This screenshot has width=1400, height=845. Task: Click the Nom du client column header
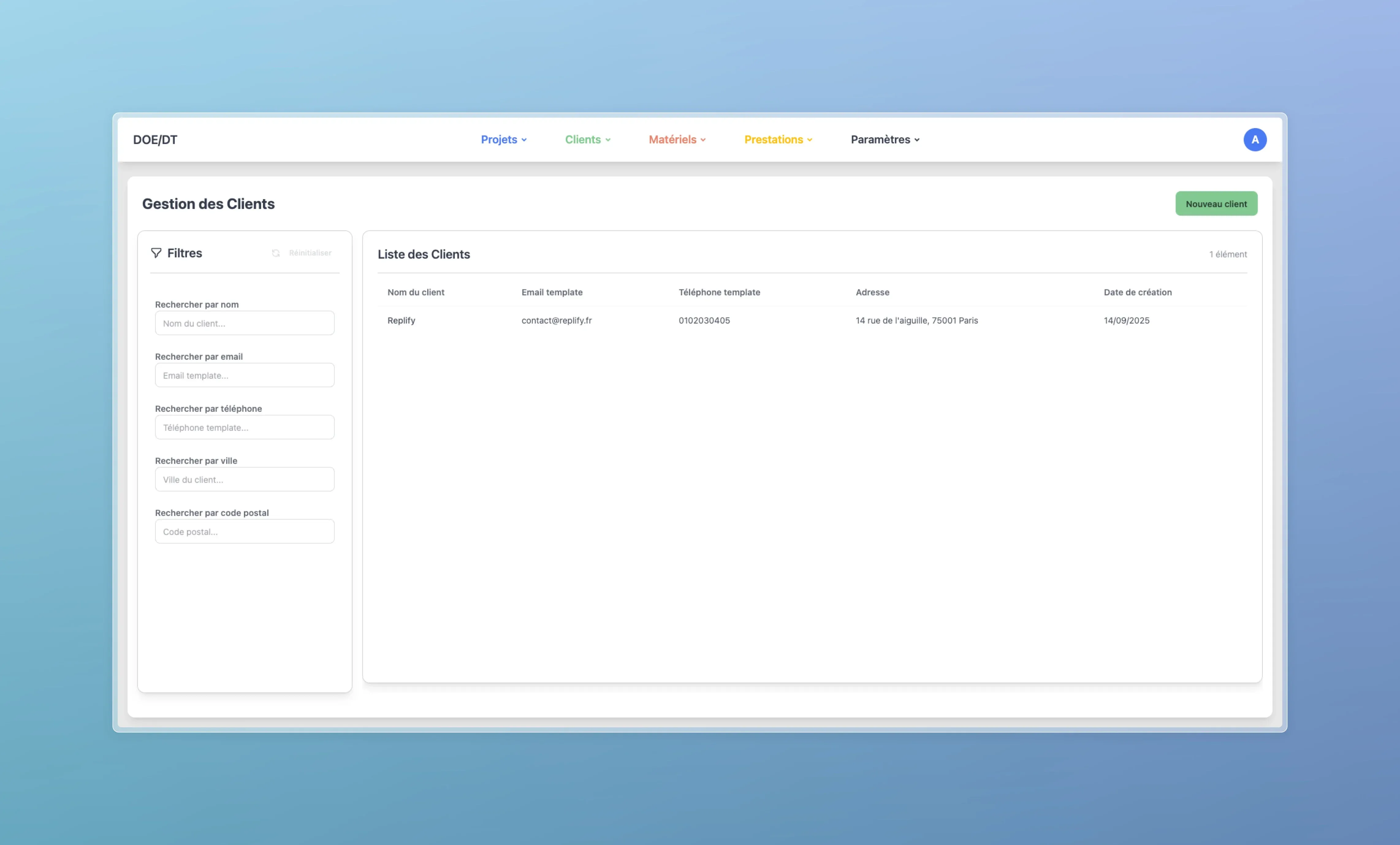(415, 293)
